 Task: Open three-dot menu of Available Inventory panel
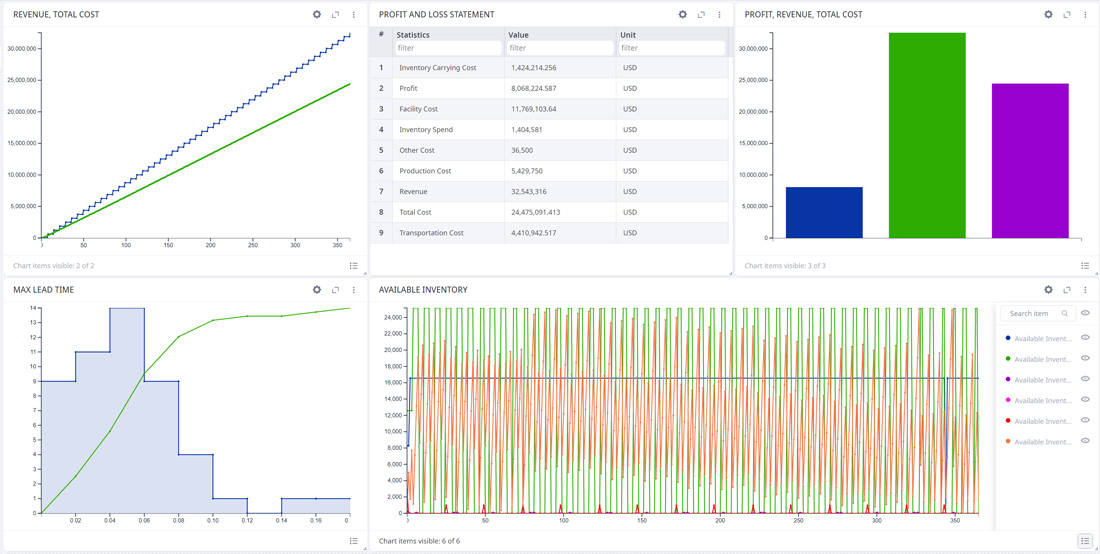coord(1085,290)
